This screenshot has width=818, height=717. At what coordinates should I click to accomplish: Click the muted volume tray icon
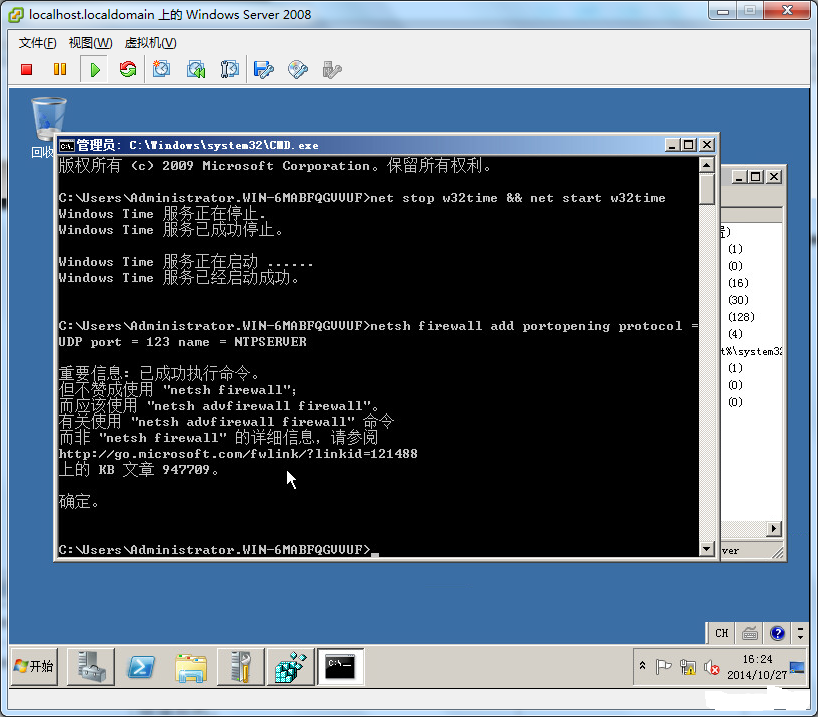click(x=712, y=667)
